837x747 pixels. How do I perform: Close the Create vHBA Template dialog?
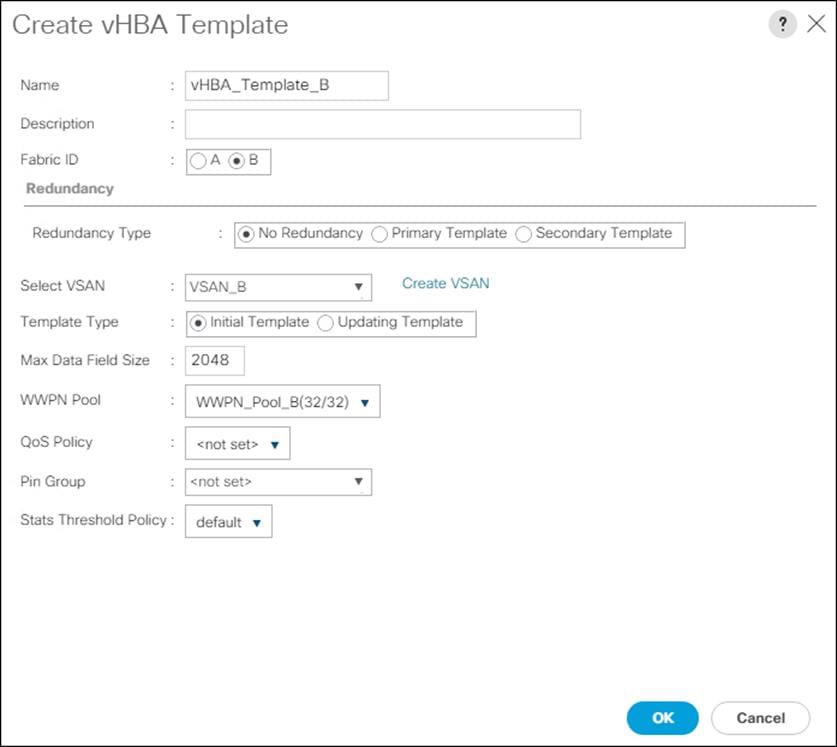click(816, 24)
